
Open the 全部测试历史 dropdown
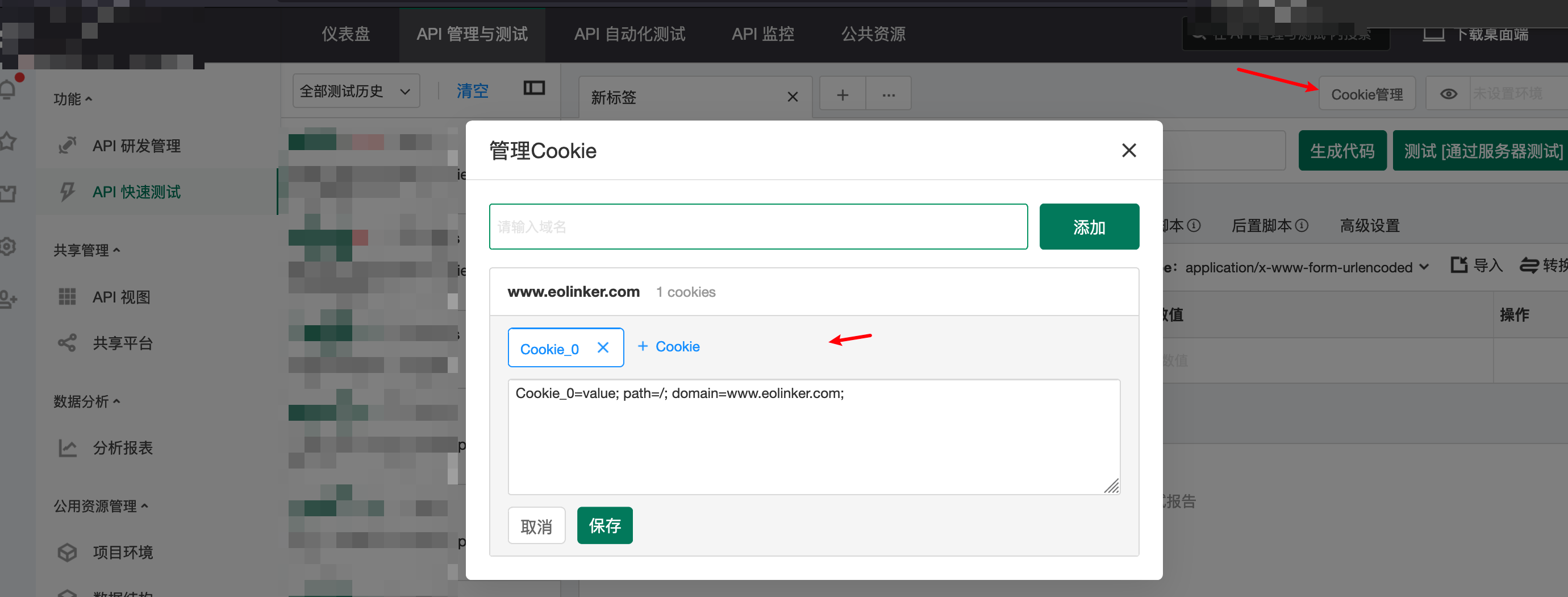pyautogui.click(x=356, y=92)
